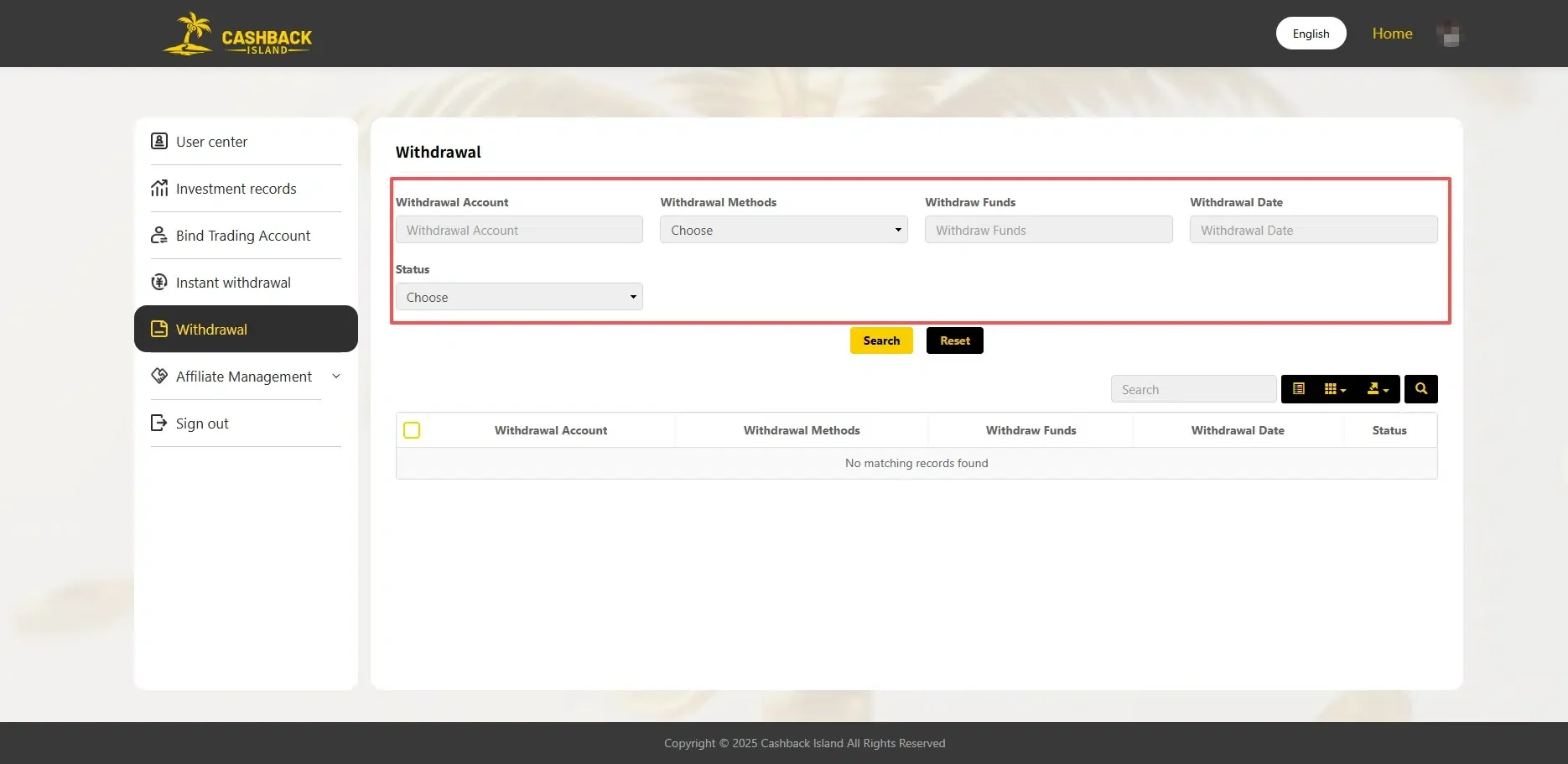
Task: Open the export options dropdown
Action: [1378, 388]
